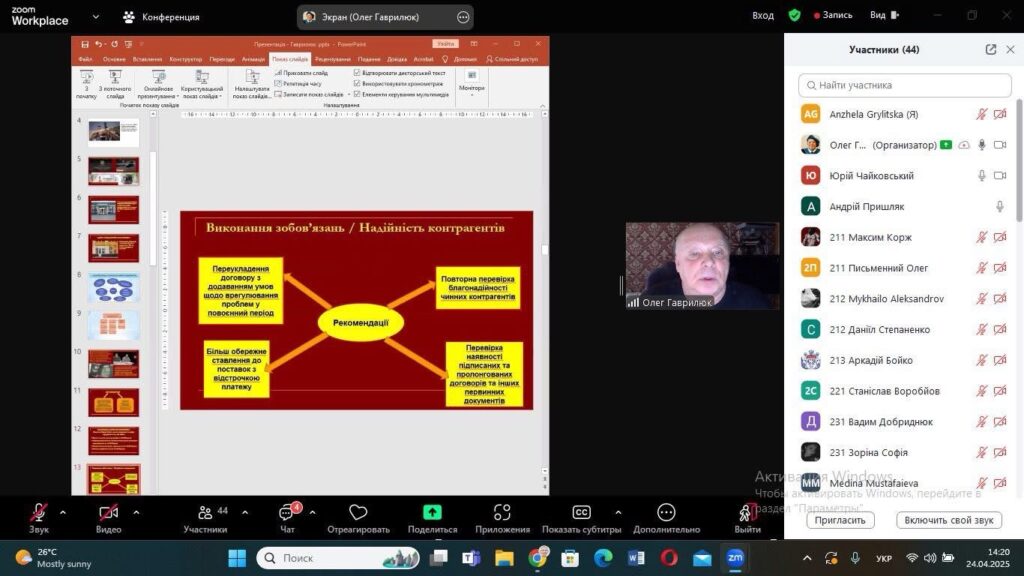This screenshot has height=576, width=1024.
Task: Click the Пригласить button
Action: pos(840,520)
